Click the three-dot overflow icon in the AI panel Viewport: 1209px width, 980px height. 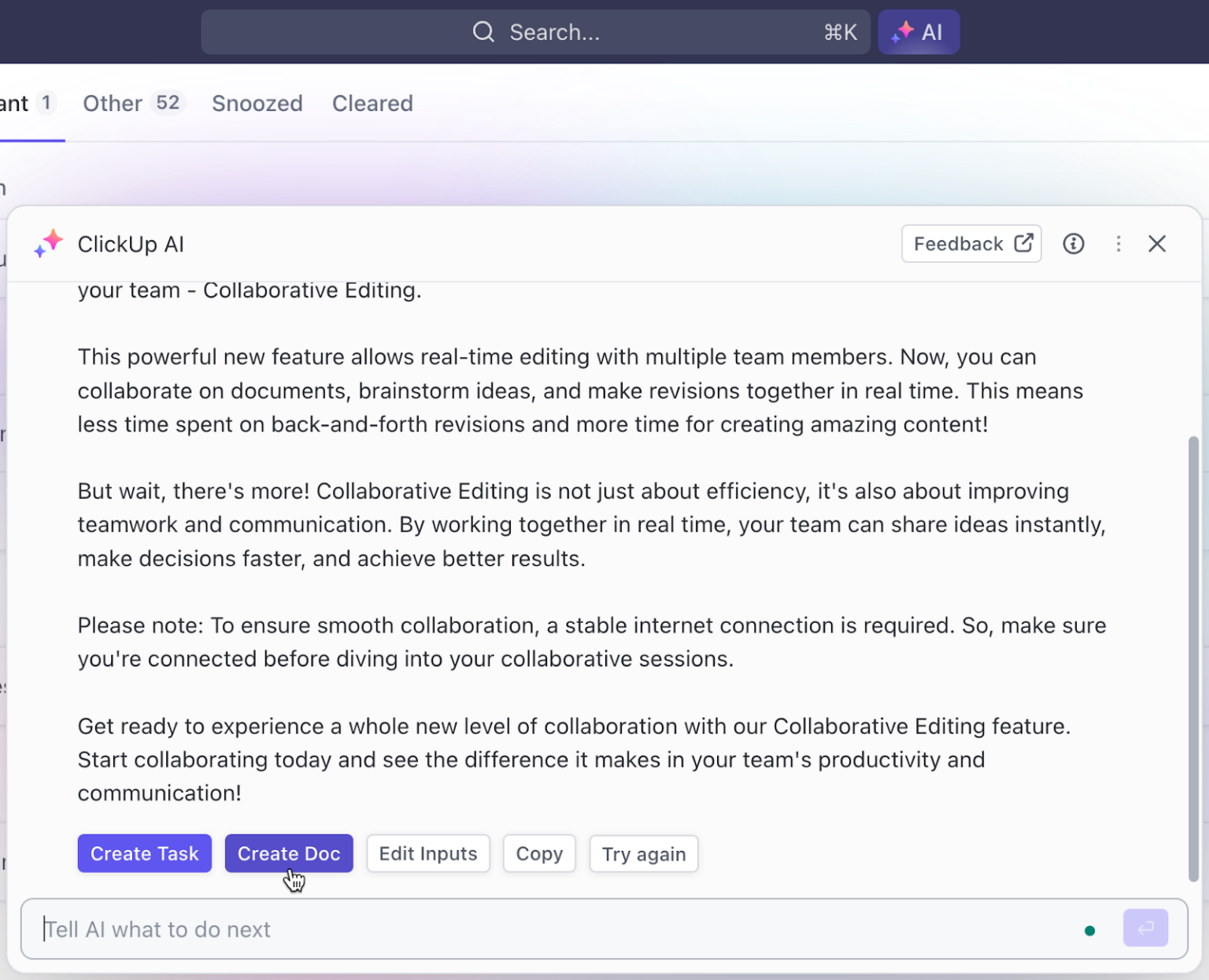tap(1118, 244)
